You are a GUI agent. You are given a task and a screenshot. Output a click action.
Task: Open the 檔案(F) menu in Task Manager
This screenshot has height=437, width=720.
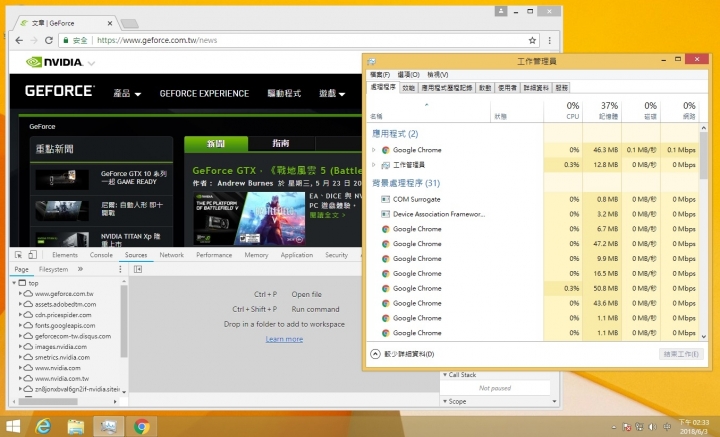pos(380,74)
